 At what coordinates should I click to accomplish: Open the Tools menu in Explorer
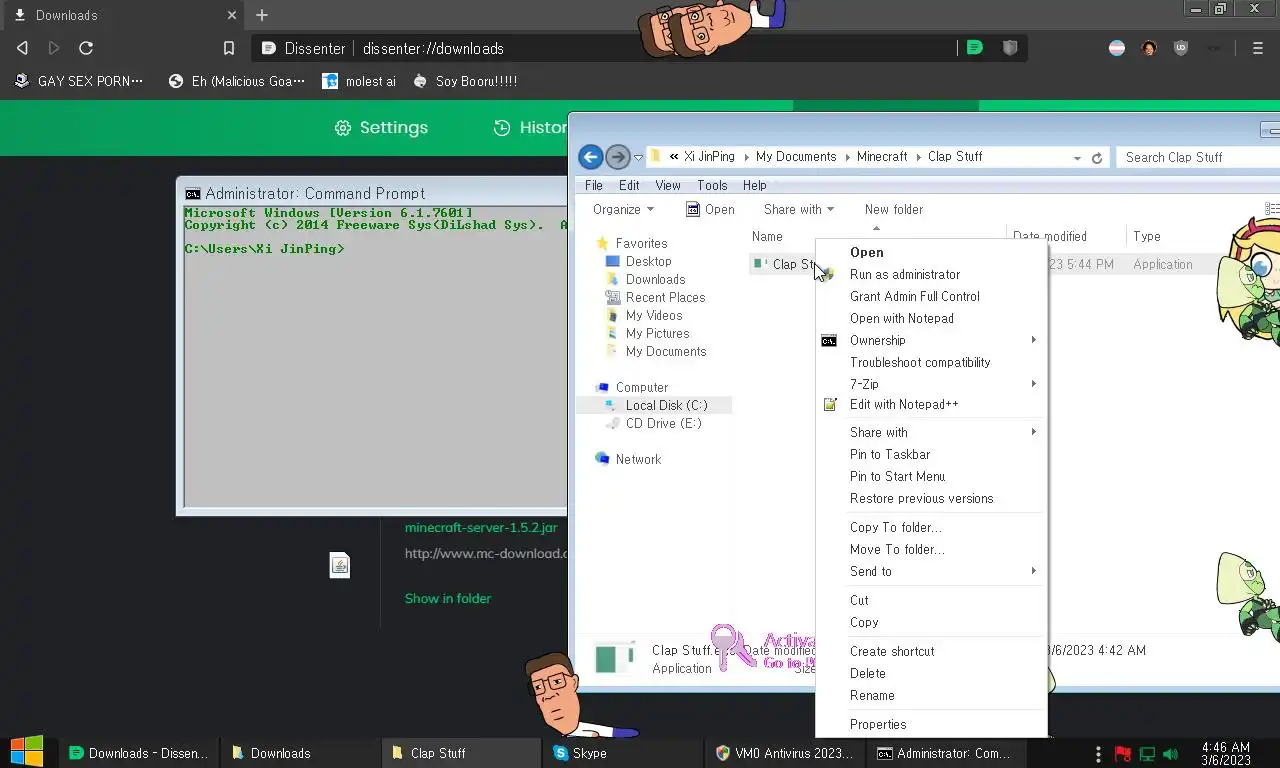coord(712,185)
